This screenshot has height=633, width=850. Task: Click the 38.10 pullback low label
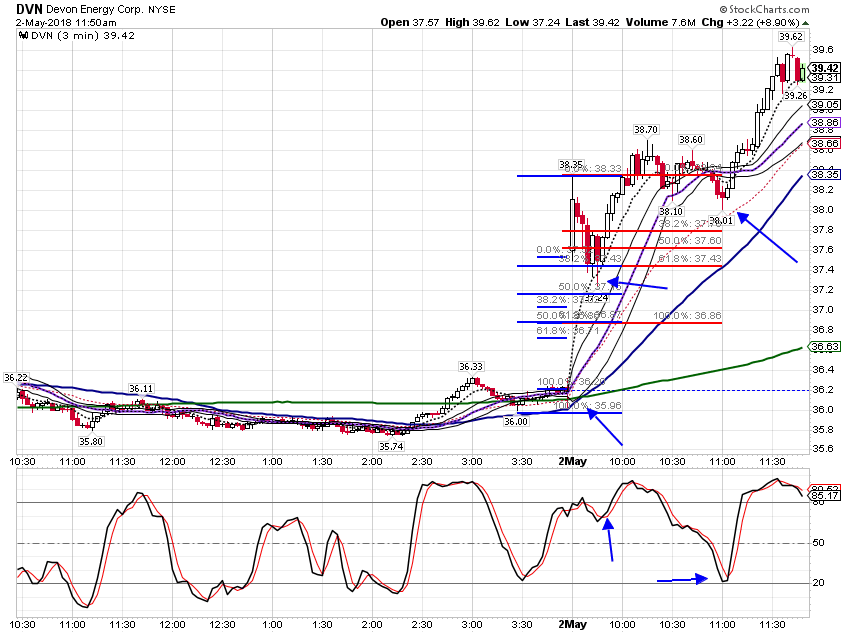(671, 211)
